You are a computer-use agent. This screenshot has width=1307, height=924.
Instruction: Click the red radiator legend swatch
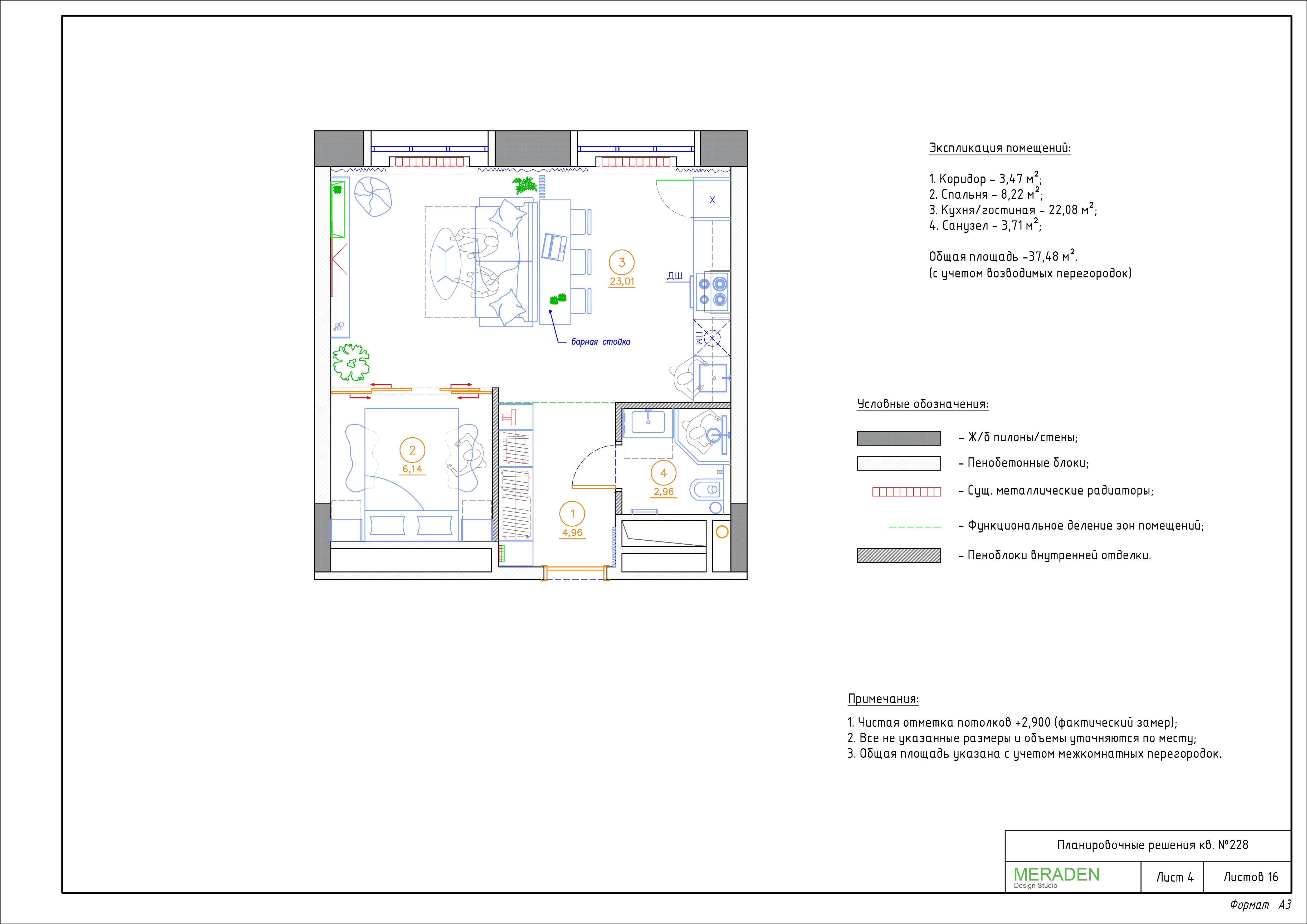(906, 492)
